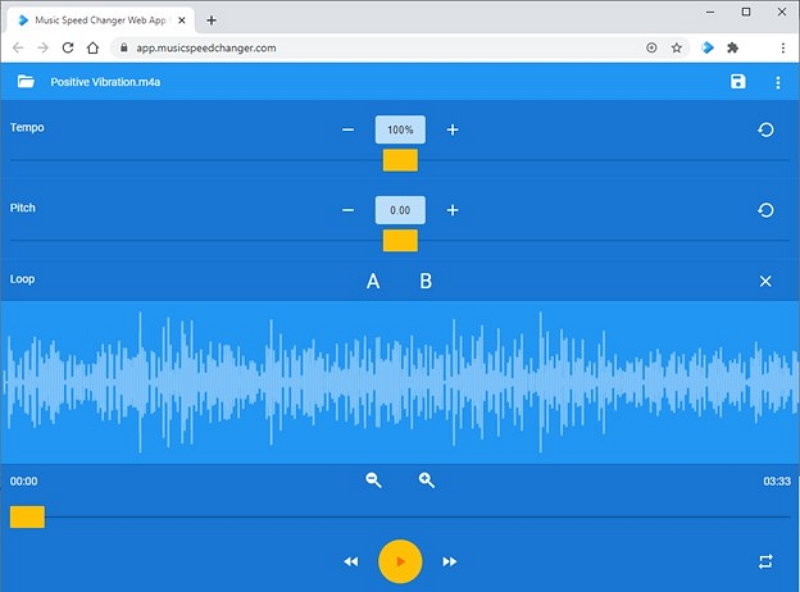
Task: Click the yellow playback position slider handle
Action: pyautogui.click(x=27, y=516)
